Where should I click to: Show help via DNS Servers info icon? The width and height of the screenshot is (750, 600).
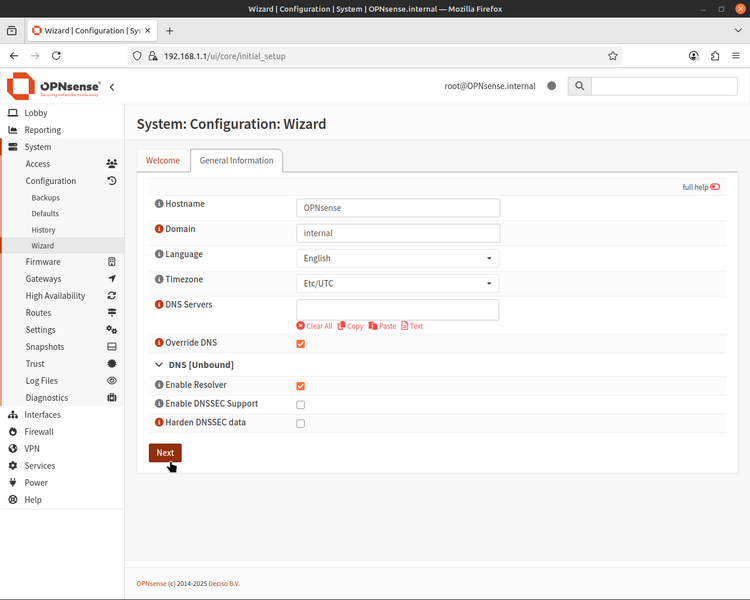pos(159,304)
